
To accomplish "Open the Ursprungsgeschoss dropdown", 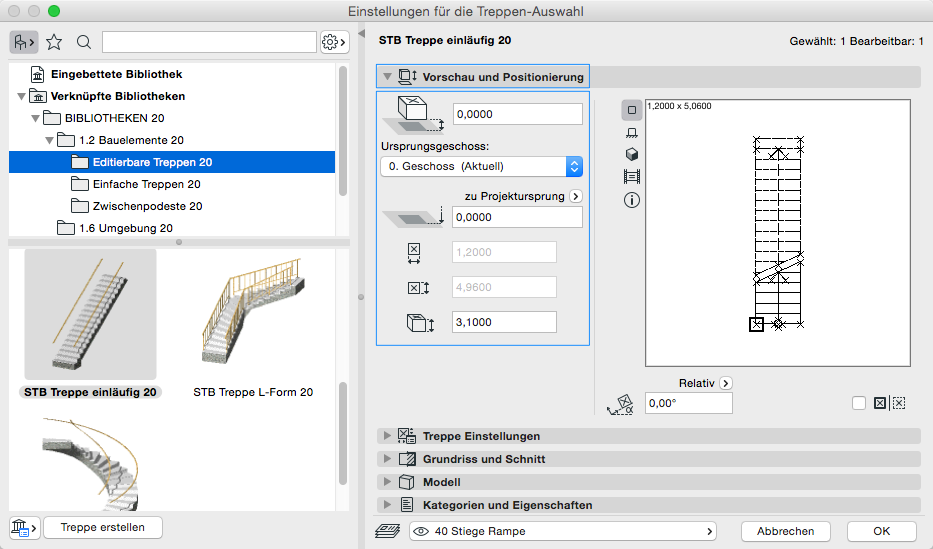I will [481, 166].
